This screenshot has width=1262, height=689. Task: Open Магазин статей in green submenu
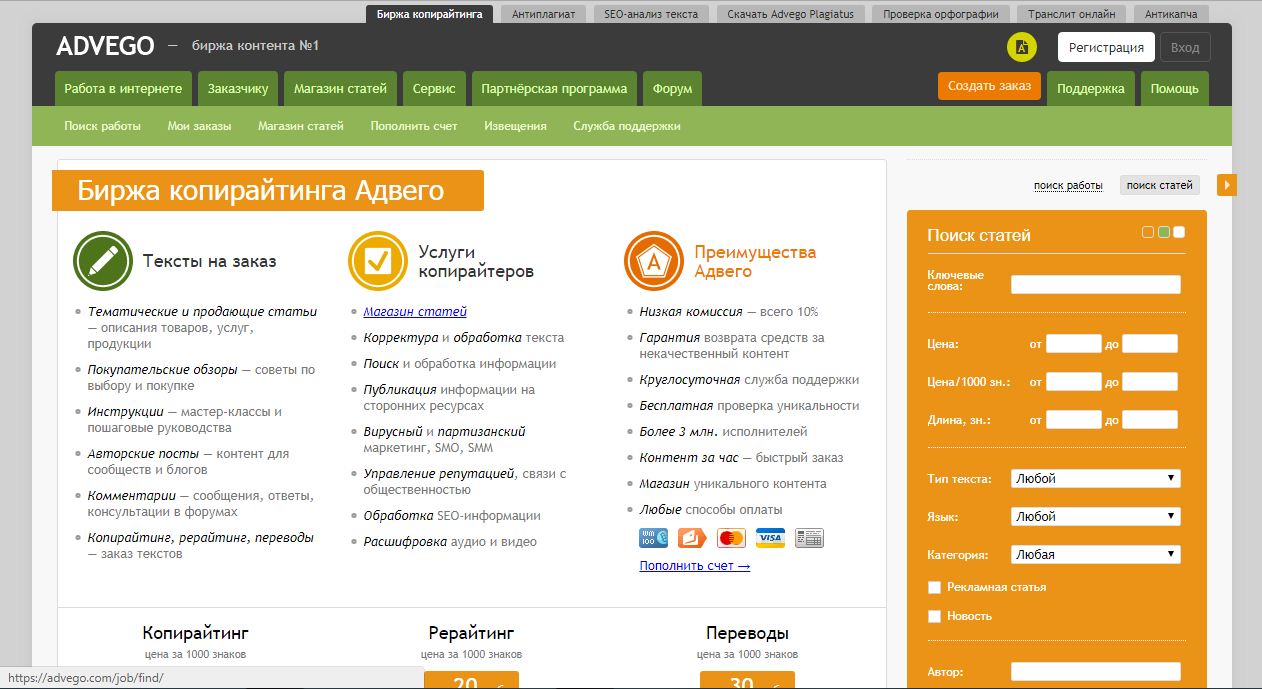click(x=301, y=126)
